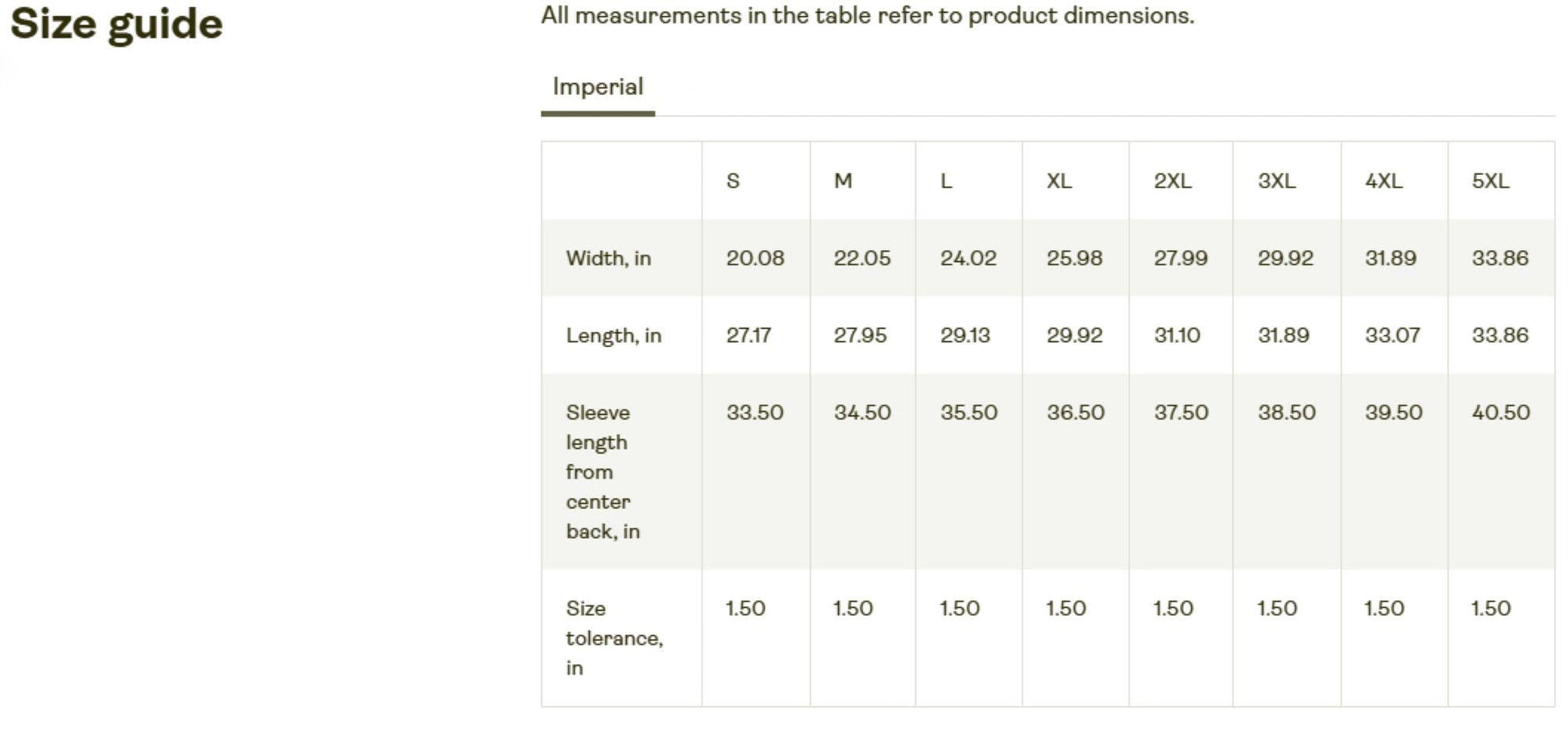This screenshot has height=748, width=1568.
Task: Select the 2XL column header
Action: pos(1172,181)
